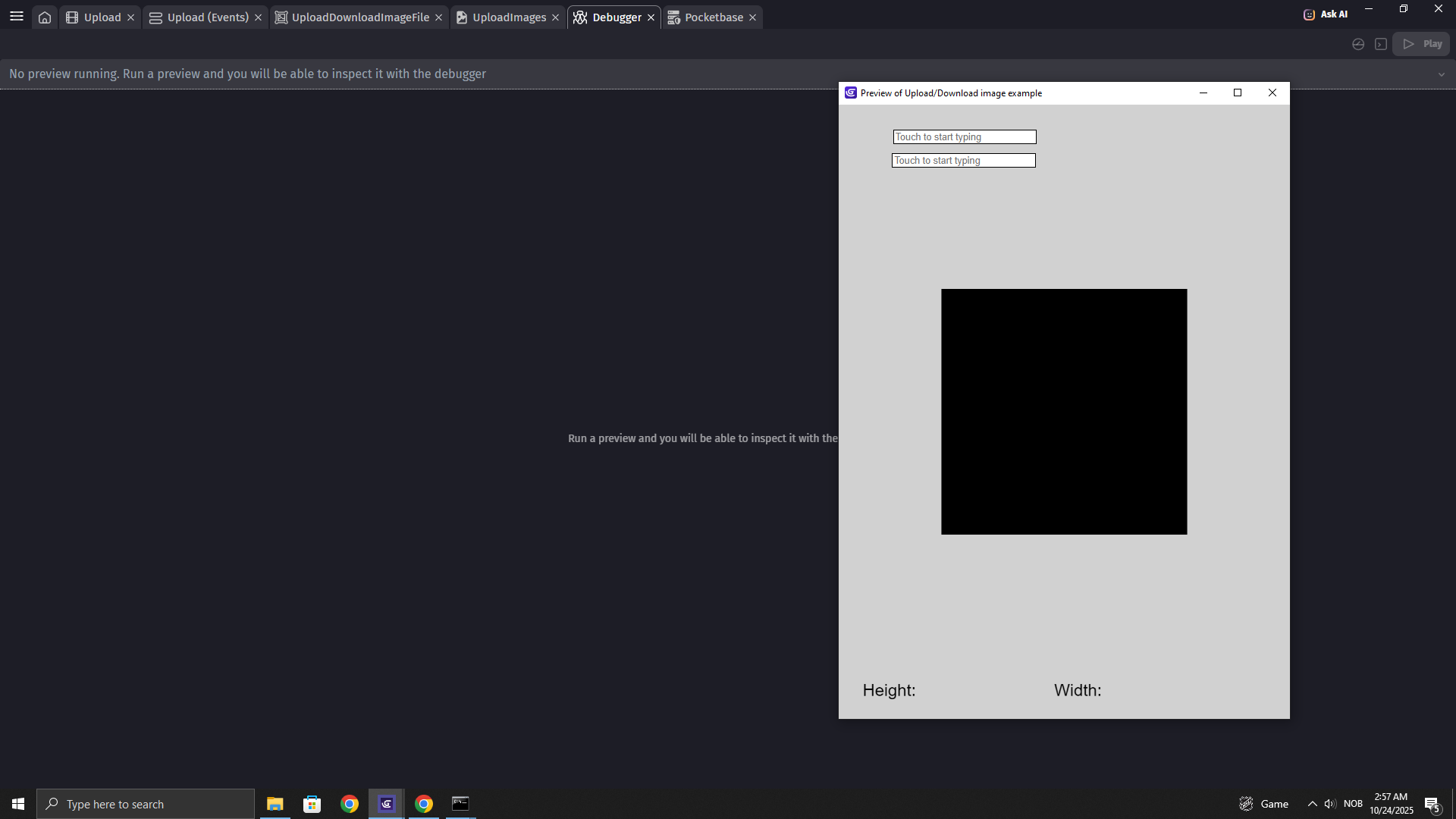Show hidden system tray icons
Image resolution: width=1456 pixels, height=819 pixels.
click(x=1313, y=804)
